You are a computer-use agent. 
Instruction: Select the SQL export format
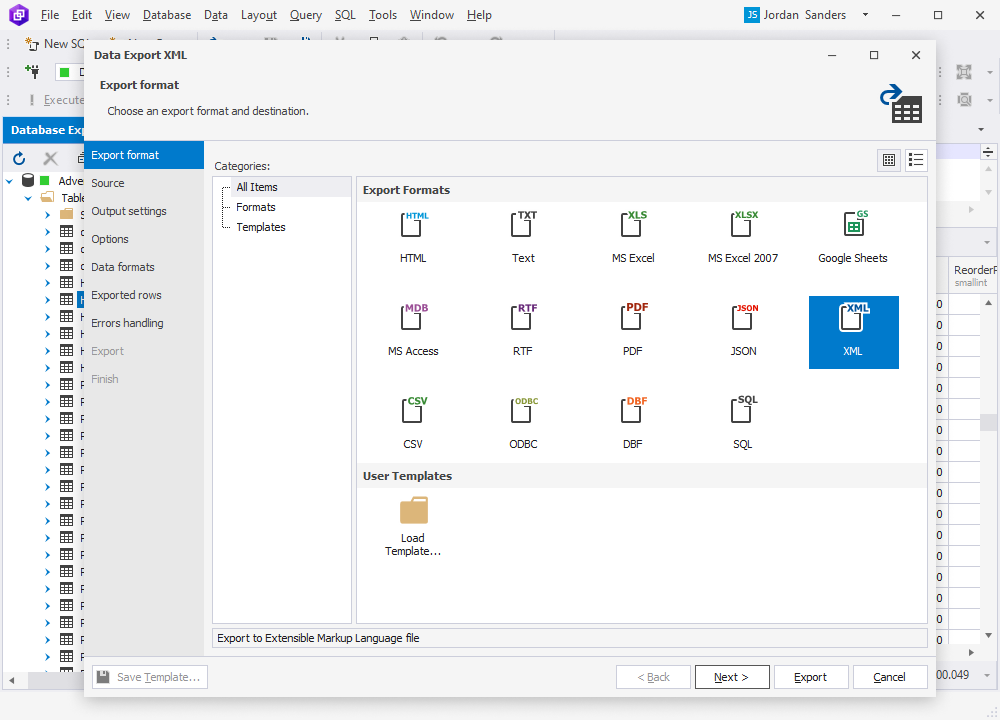(x=742, y=418)
